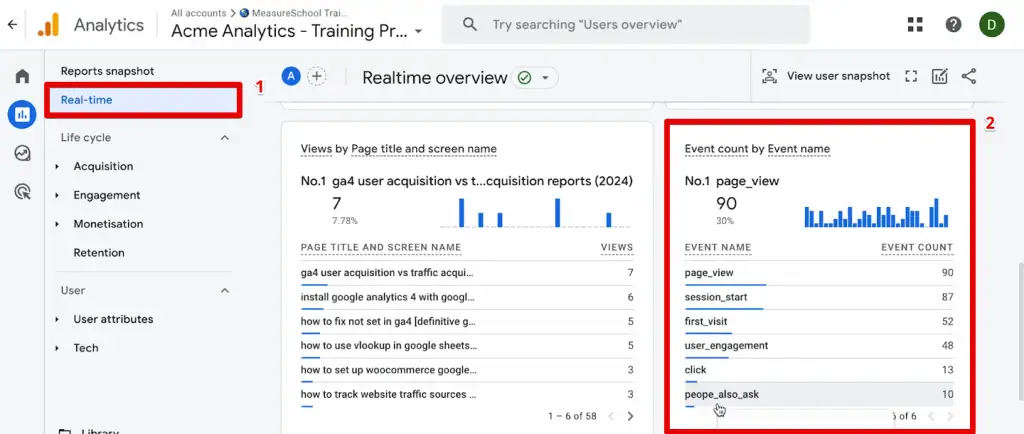
Task: Open the property selector dropdown arrow
Action: 419,31
